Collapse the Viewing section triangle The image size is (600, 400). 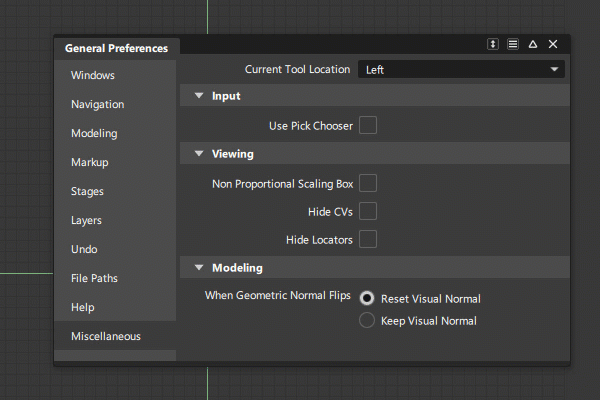pos(198,154)
